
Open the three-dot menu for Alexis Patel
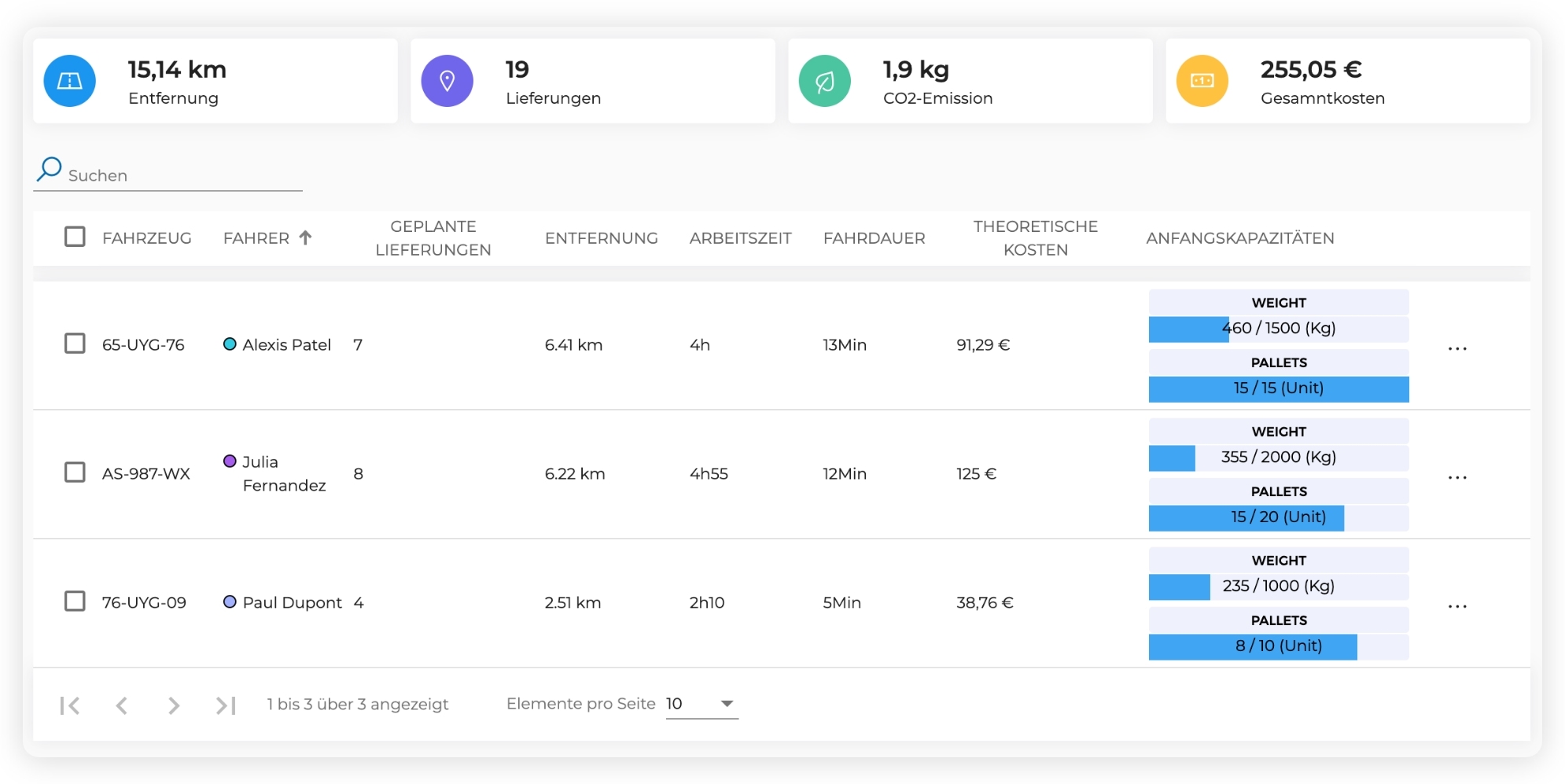tap(1457, 348)
